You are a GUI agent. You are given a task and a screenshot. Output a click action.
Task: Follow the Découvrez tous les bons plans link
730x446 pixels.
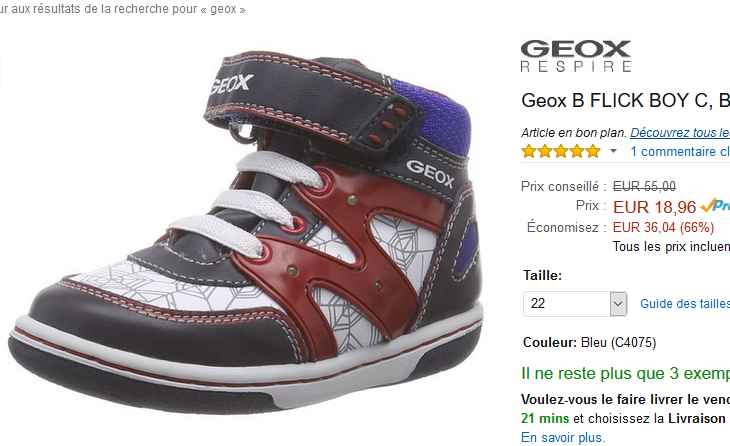point(680,133)
